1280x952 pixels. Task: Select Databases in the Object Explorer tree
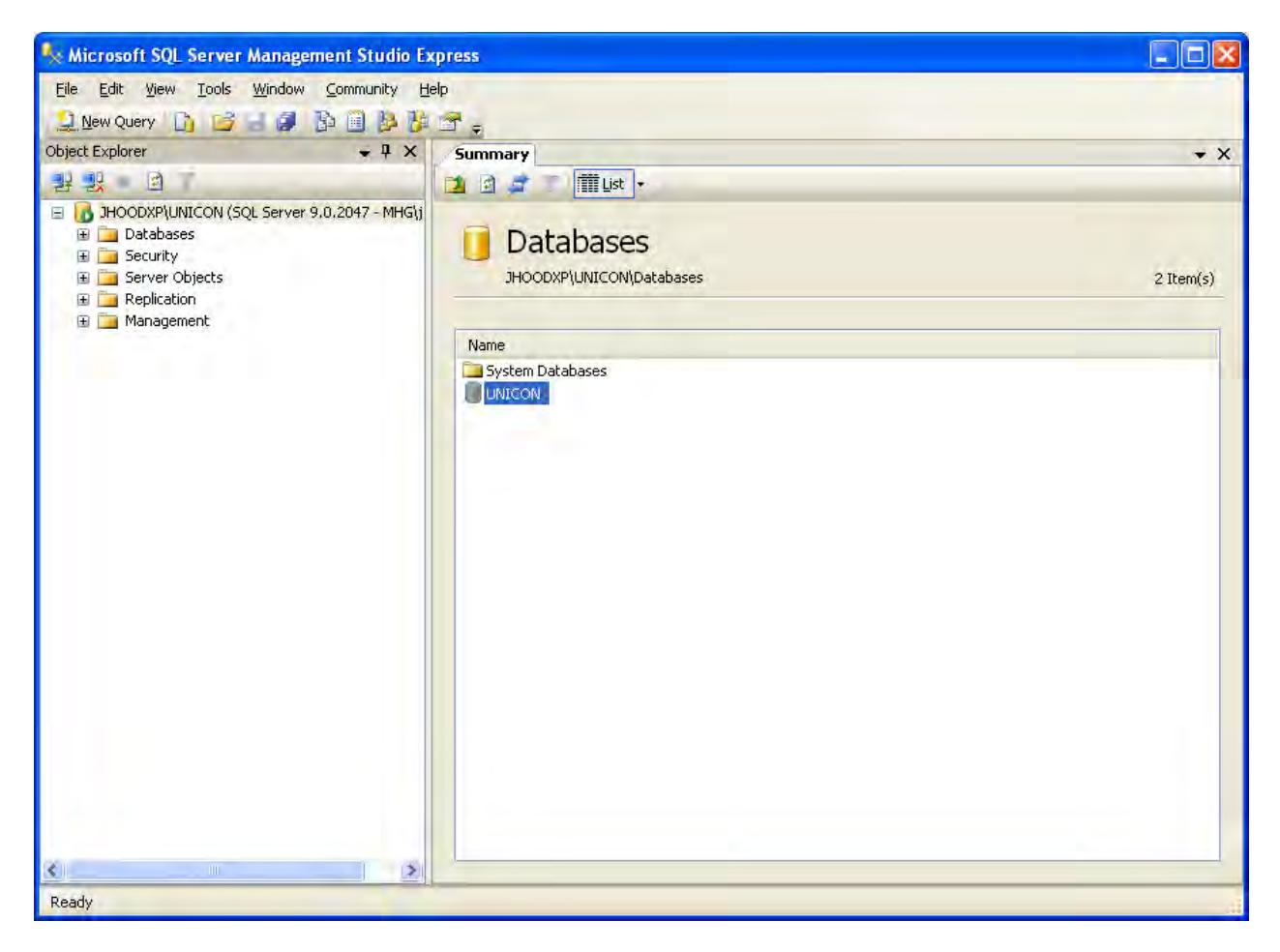(160, 234)
